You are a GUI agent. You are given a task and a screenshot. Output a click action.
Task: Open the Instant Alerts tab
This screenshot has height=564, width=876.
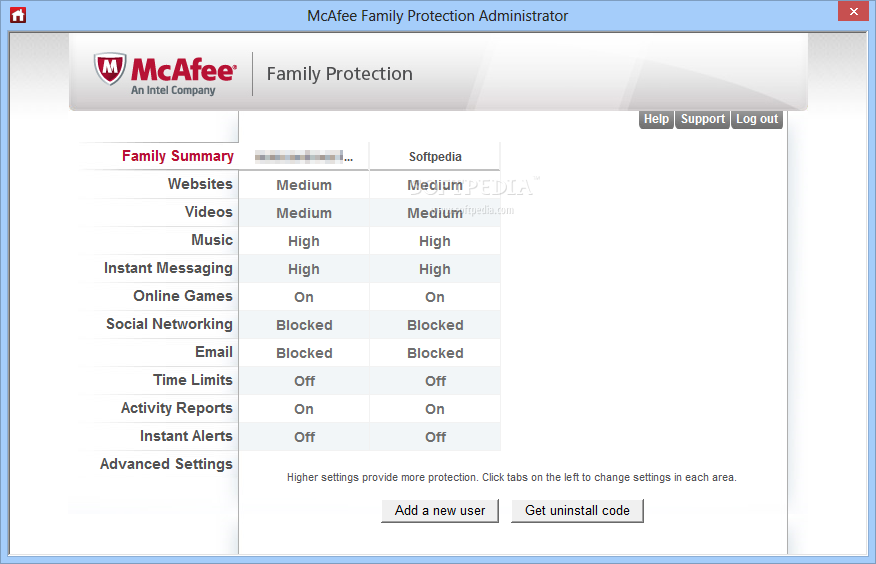[186, 436]
